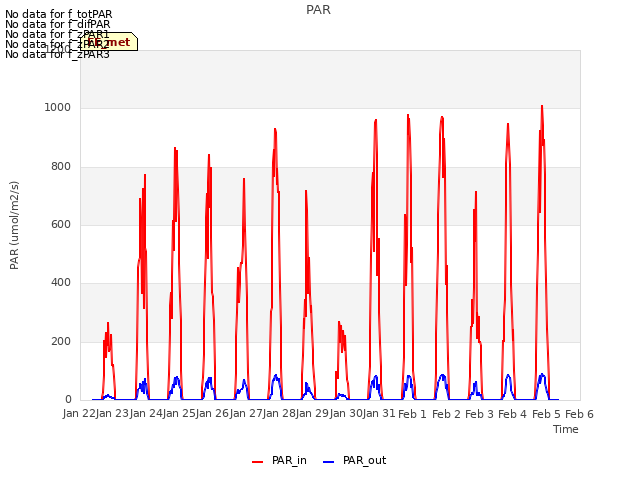Toggle the PAR_out legend entry

(354, 461)
